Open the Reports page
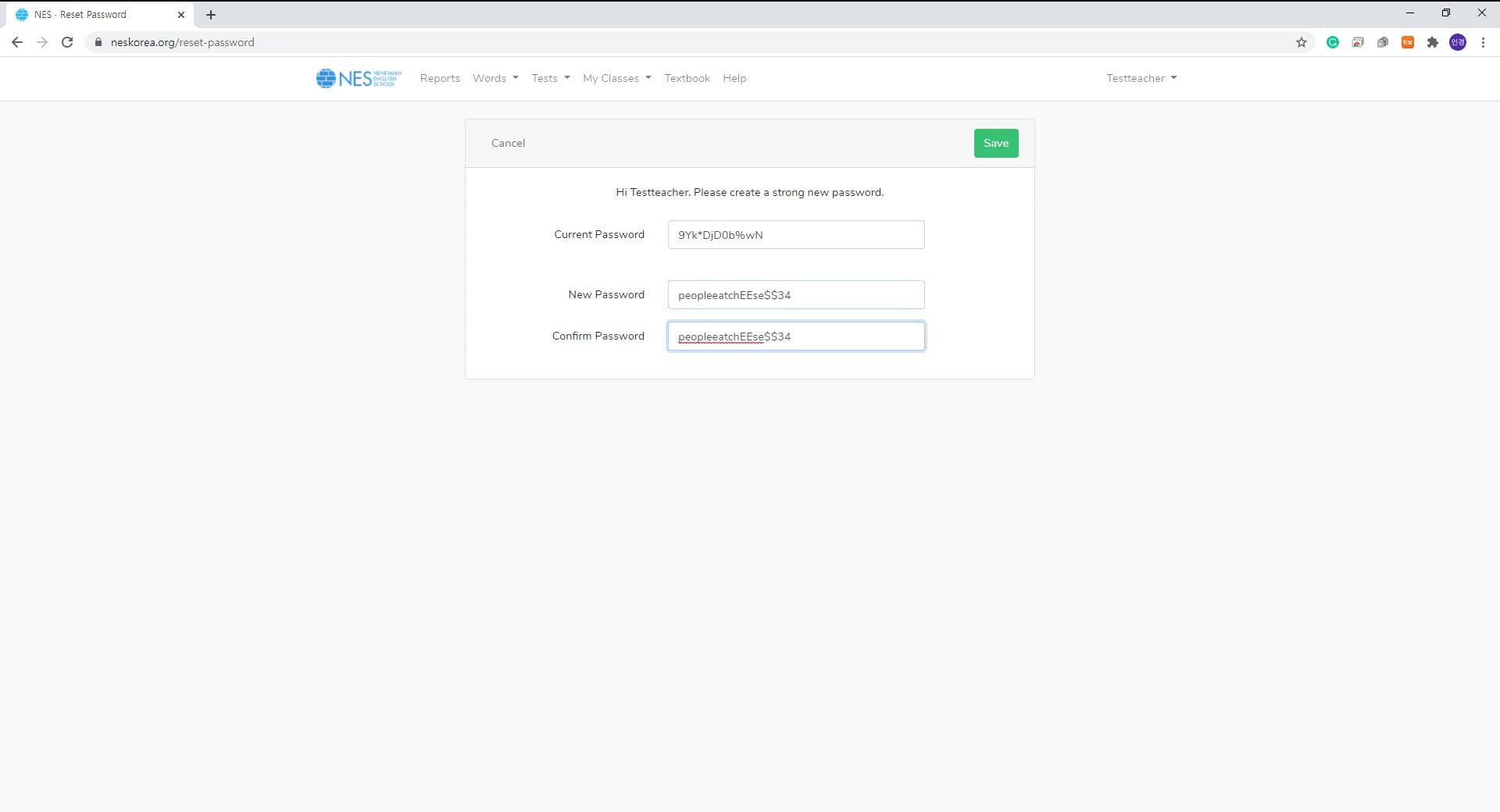 coord(440,78)
